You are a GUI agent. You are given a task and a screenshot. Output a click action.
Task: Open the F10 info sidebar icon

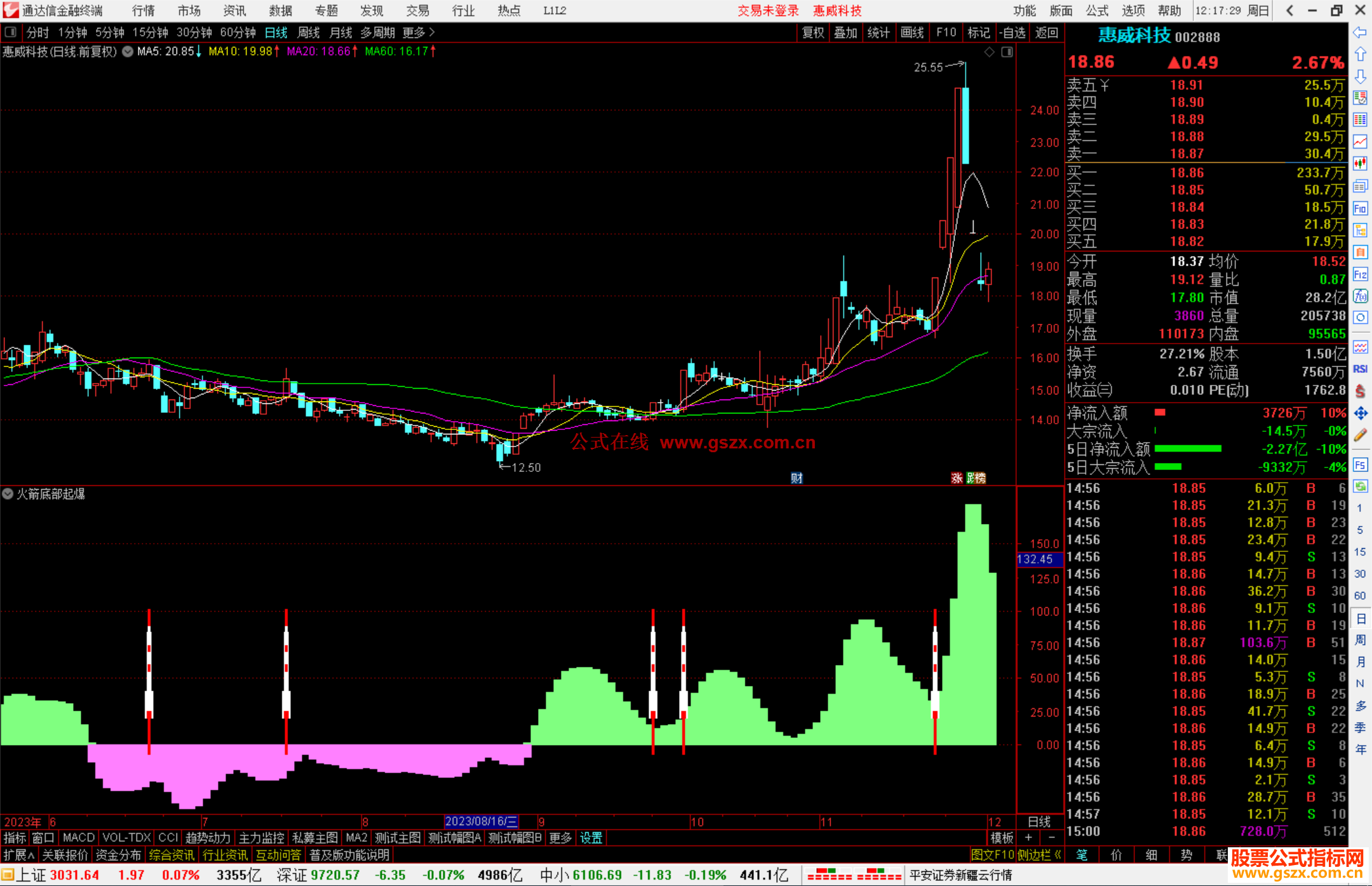click(x=1360, y=208)
